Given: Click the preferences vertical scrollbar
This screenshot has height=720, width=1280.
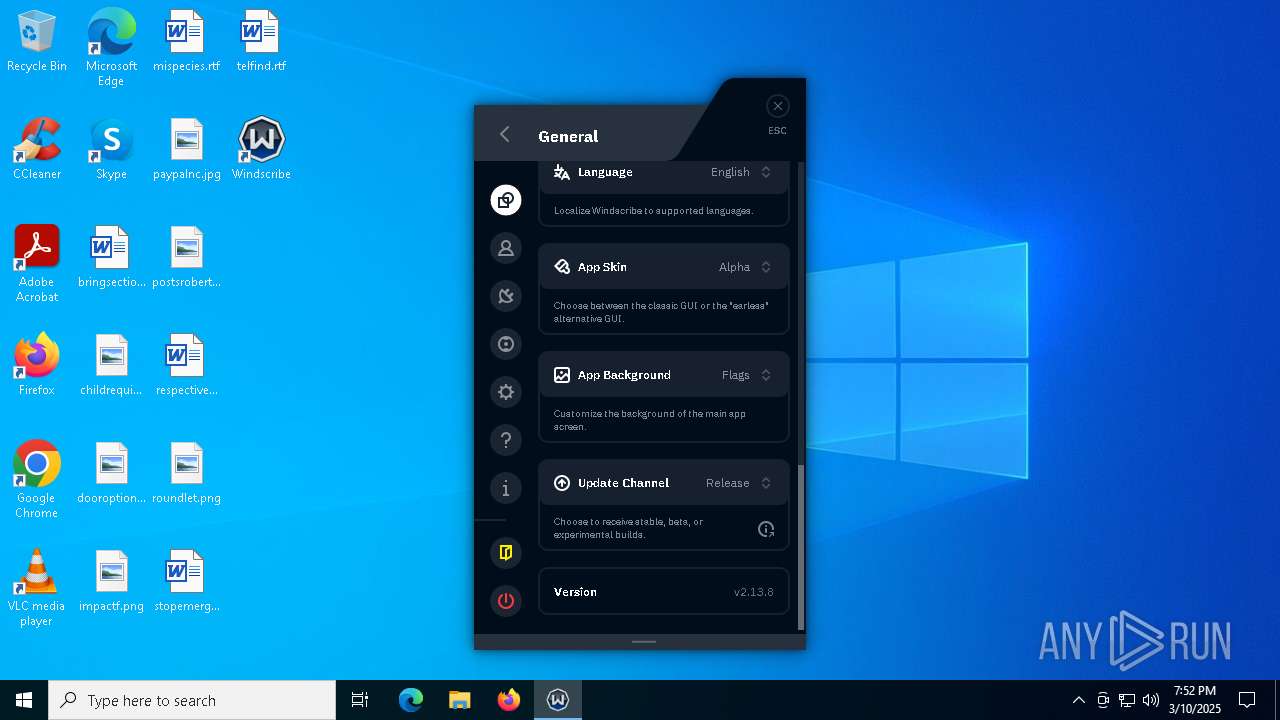Looking at the screenshot, I should (800, 547).
